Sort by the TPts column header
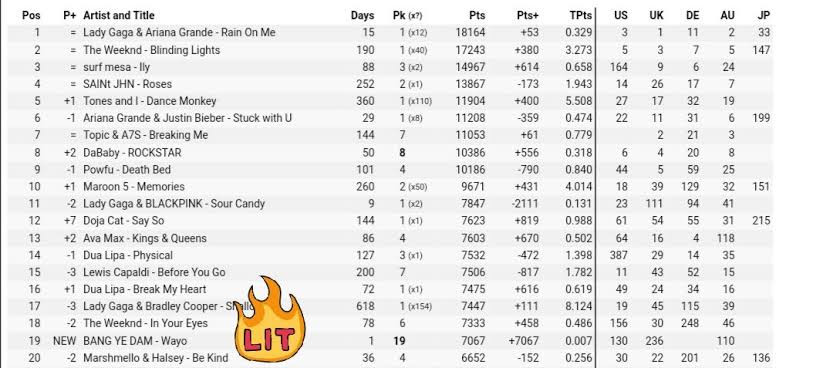Image resolution: width=833 pixels, height=368 pixels. coord(581,15)
